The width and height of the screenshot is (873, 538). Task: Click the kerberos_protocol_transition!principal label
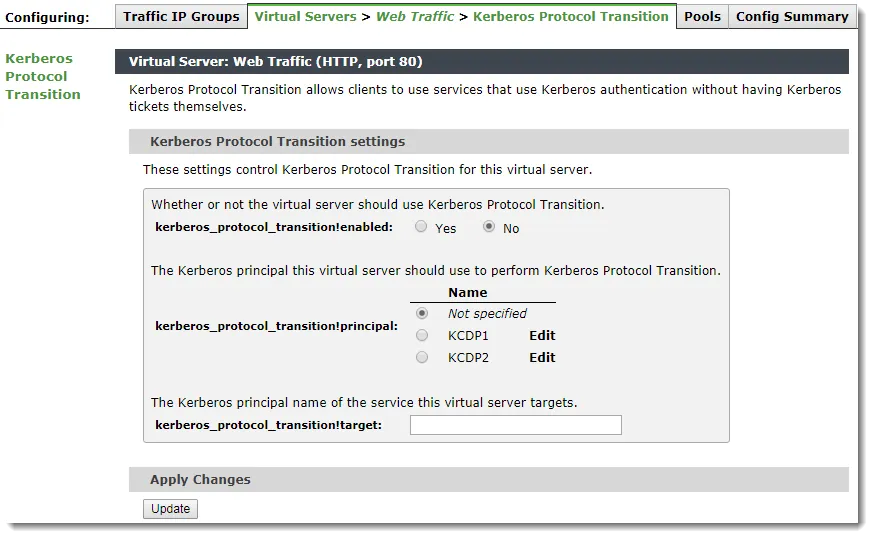point(276,326)
